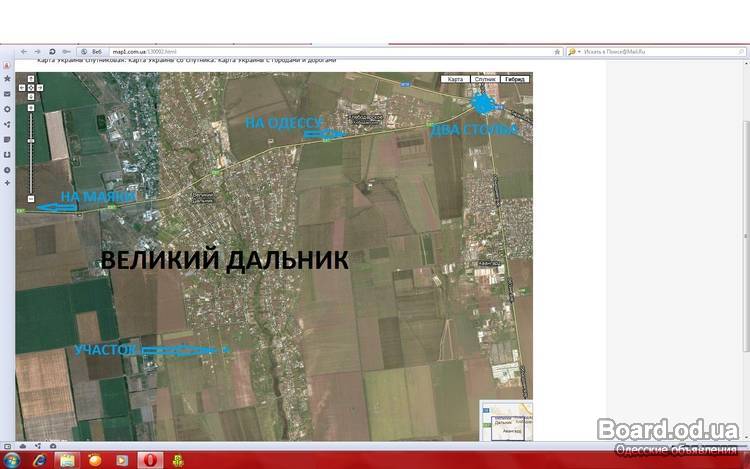This screenshot has width=750, height=469.
Task: Click the browser Forward arrow button
Action: 37,51
